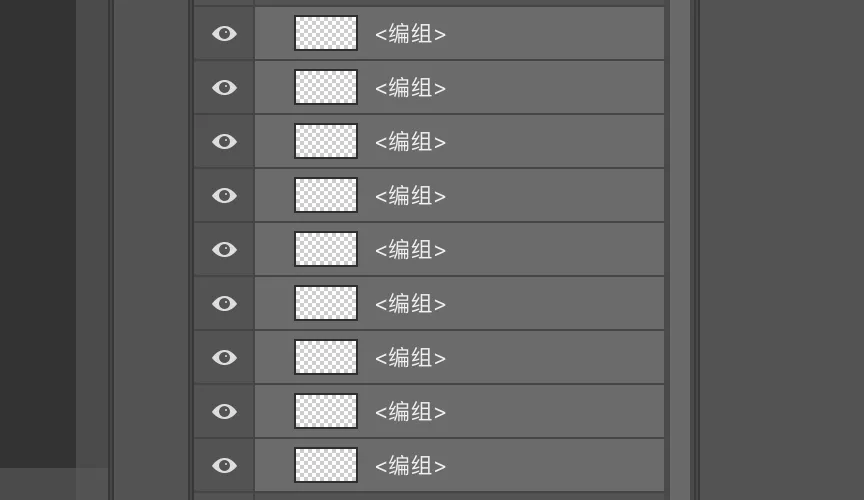Click thumbnail of seventh <编组> row from top

(326, 357)
